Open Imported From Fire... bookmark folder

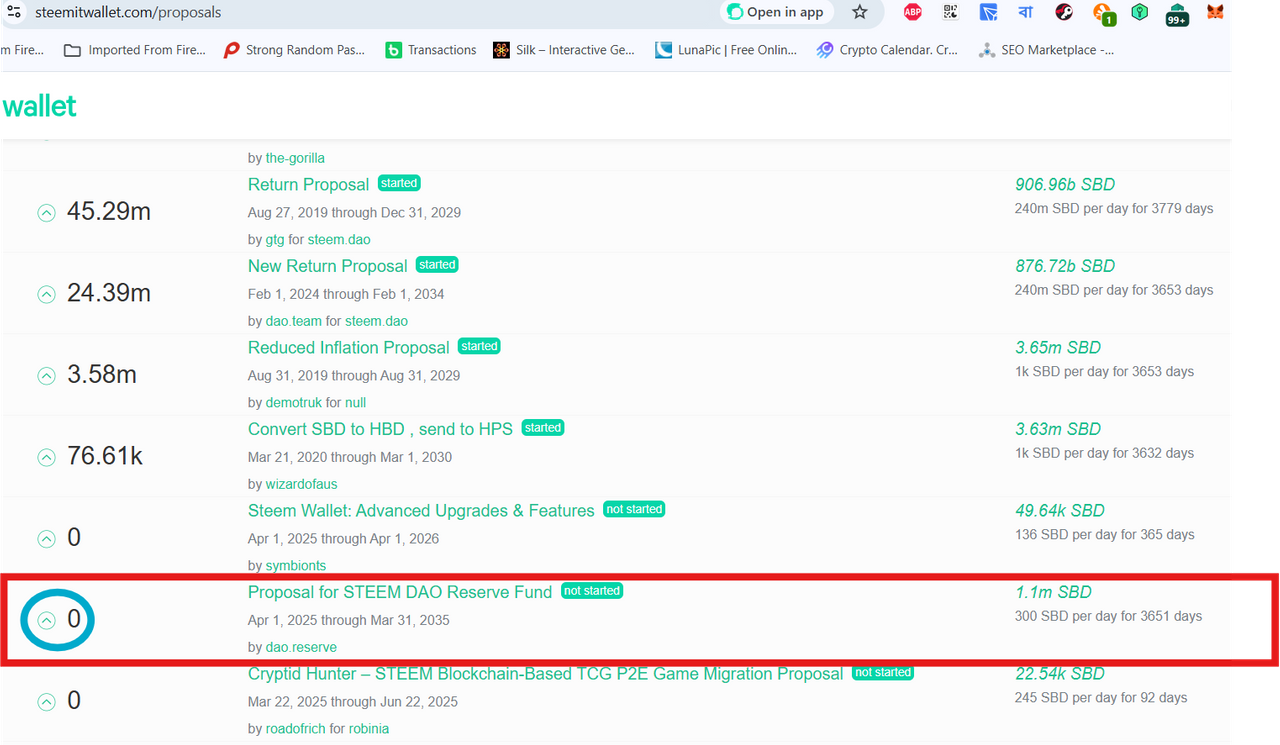coord(135,50)
